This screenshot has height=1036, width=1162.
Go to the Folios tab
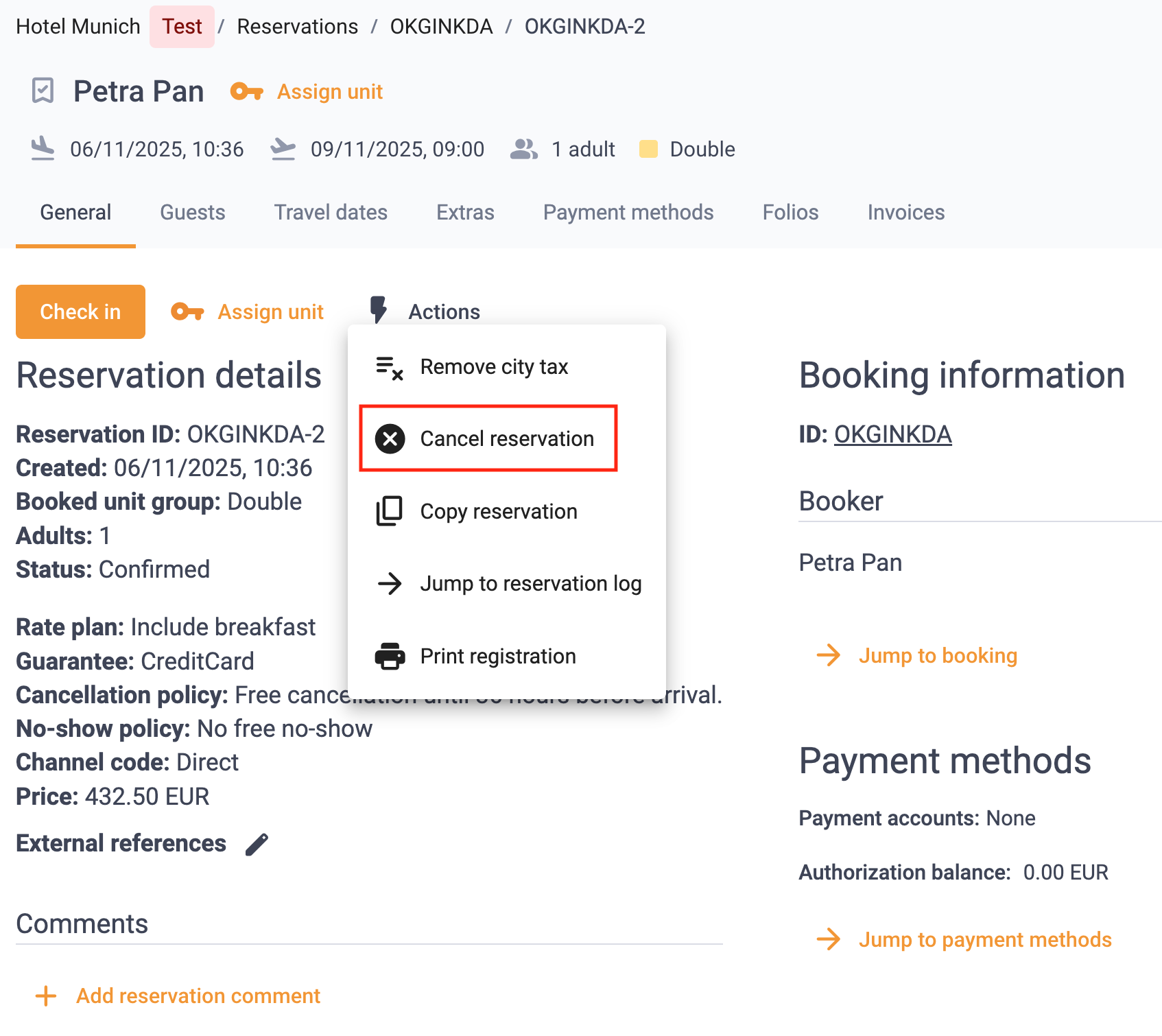[x=791, y=213]
